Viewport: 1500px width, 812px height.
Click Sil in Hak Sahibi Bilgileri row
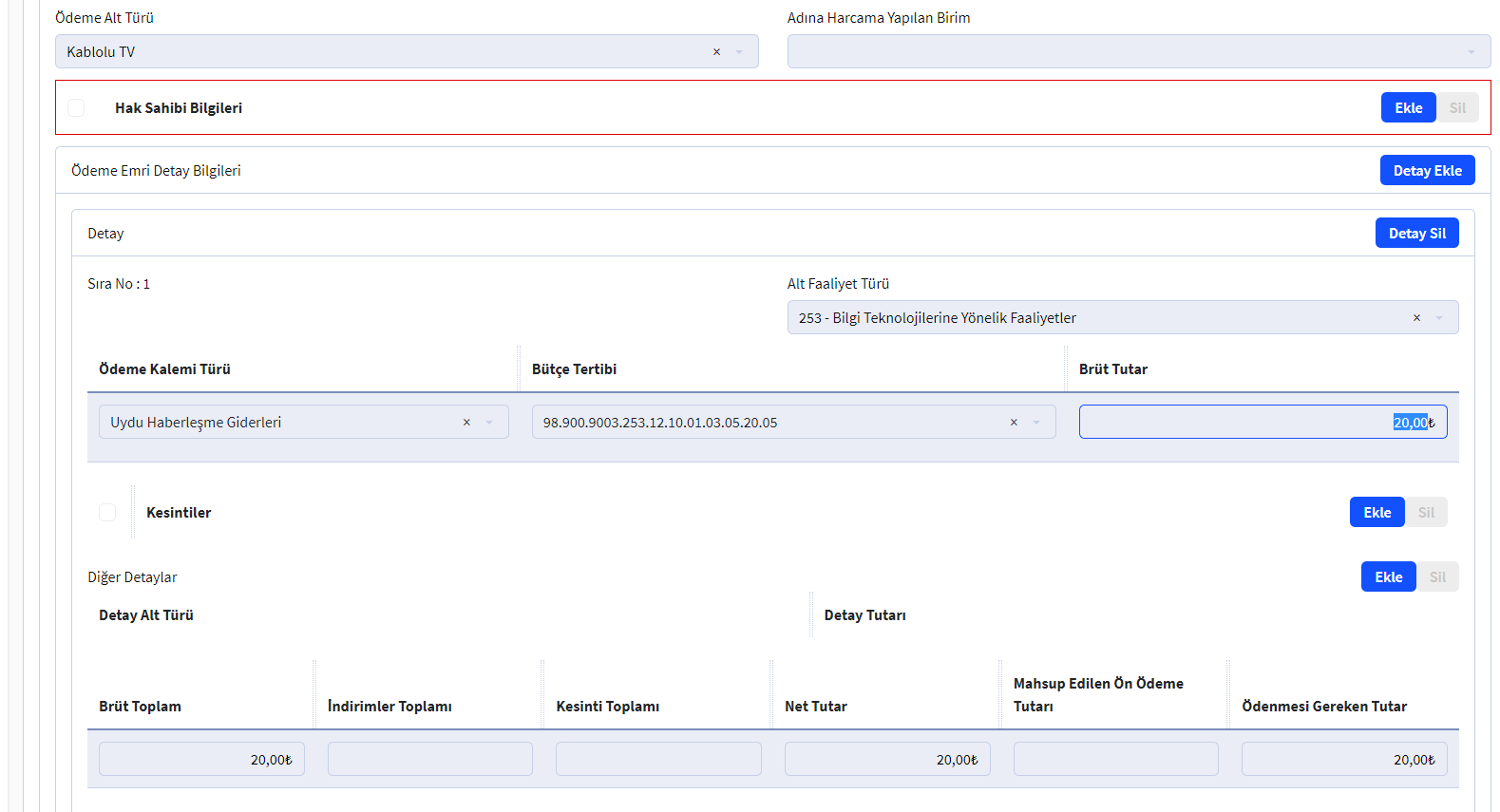pos(1457,108)
